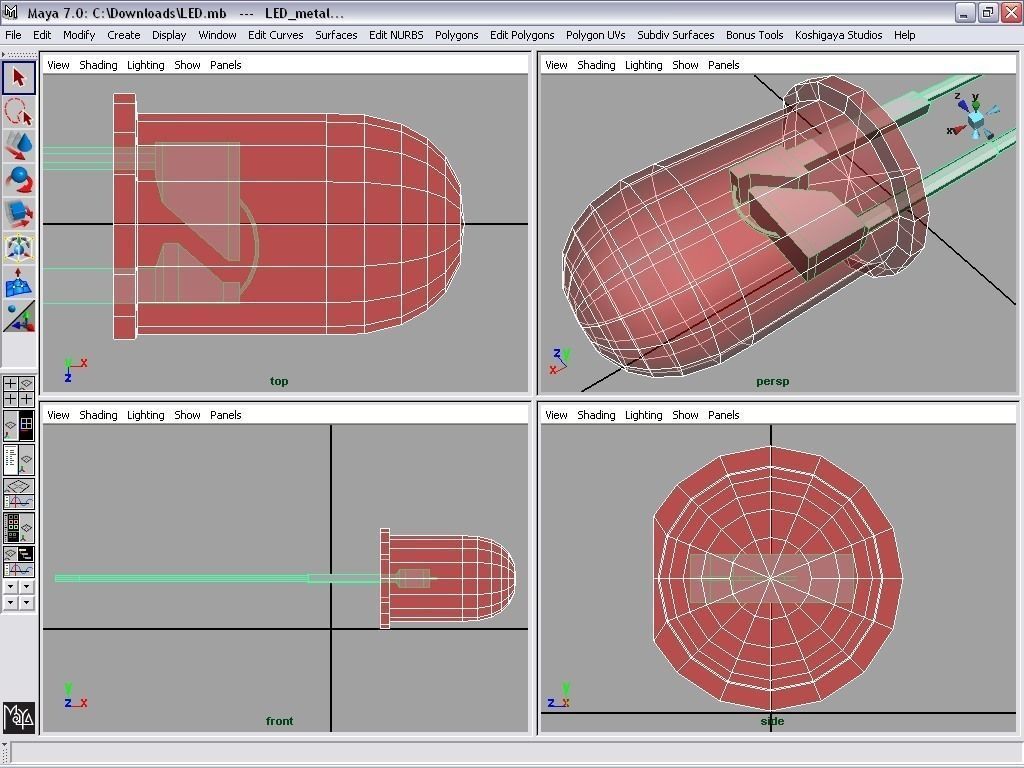This screenshot has width=1024, height=768.
Task: Choose the Move tool with cone icon
Action: [x=18, y=146]
